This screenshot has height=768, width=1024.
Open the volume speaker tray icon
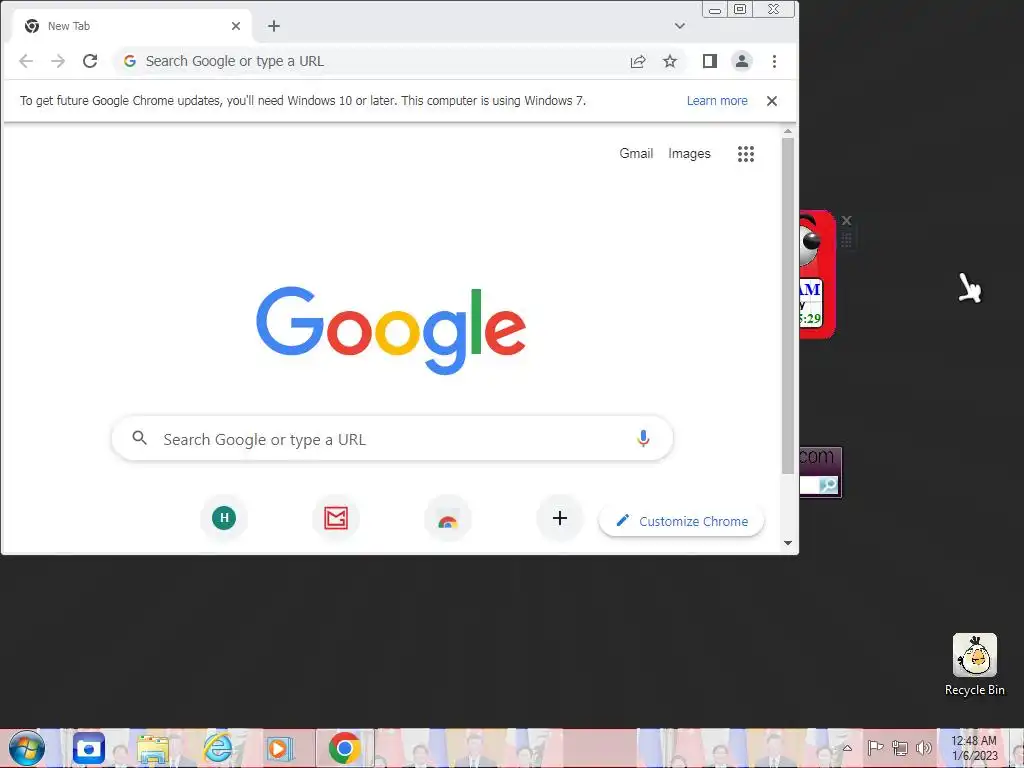pos(923,748)
